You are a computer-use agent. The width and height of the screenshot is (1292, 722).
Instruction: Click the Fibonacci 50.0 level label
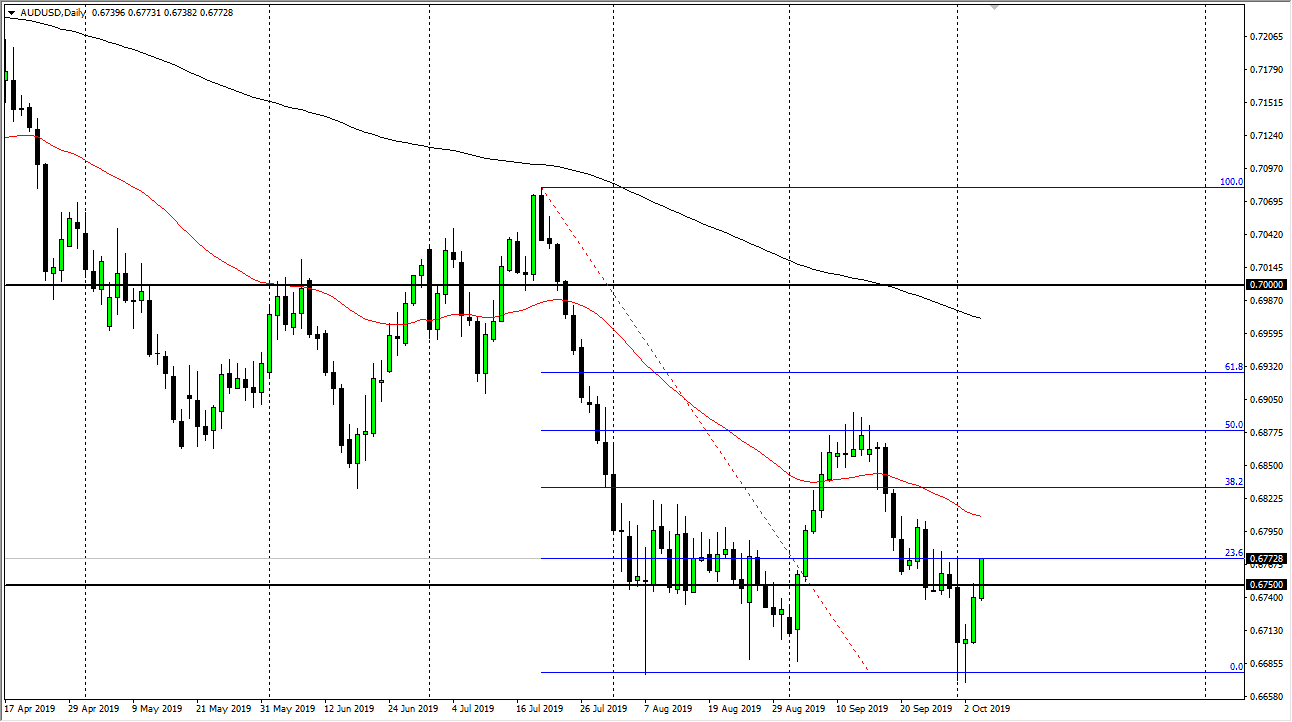tap(1234, 425)
